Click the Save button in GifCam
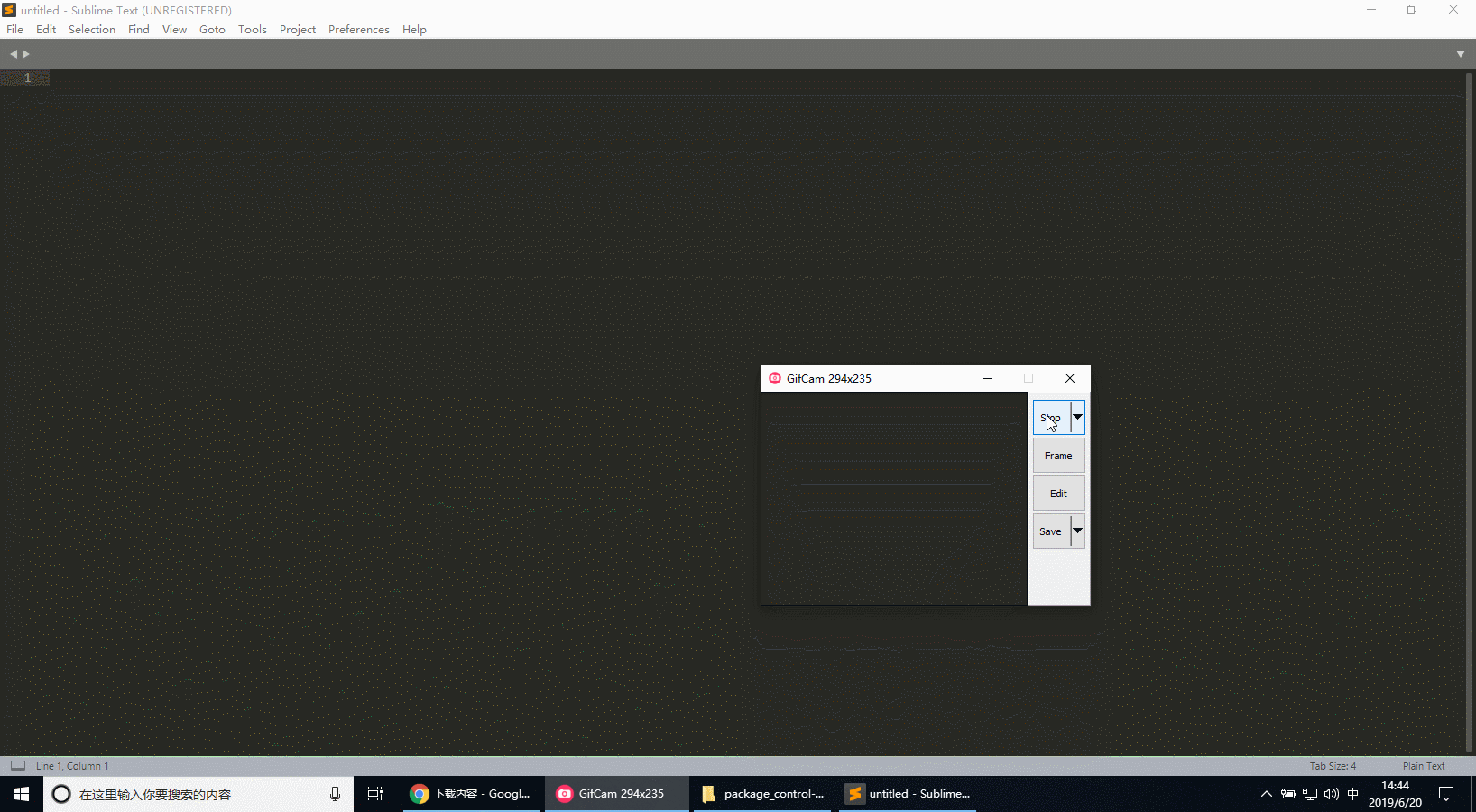The image size is (1476, 812). [1052, 531]
